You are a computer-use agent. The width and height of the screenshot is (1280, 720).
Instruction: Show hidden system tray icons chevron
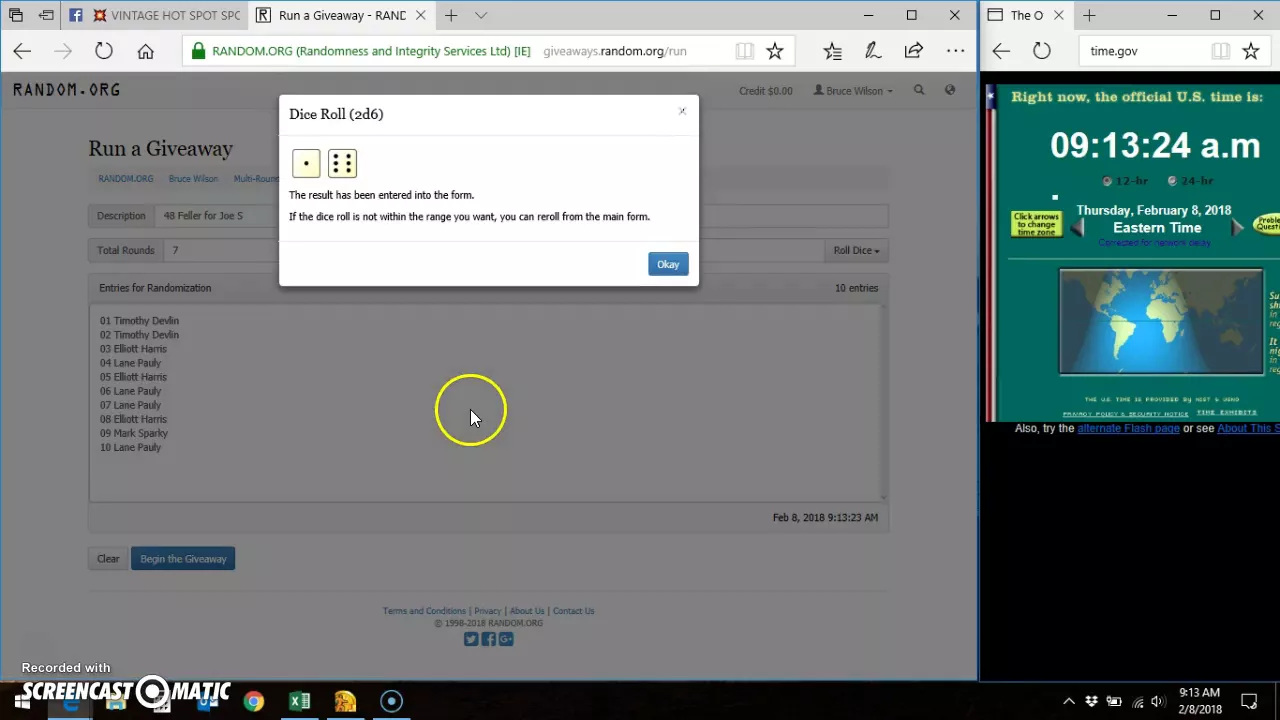(x=1069, y=701)
